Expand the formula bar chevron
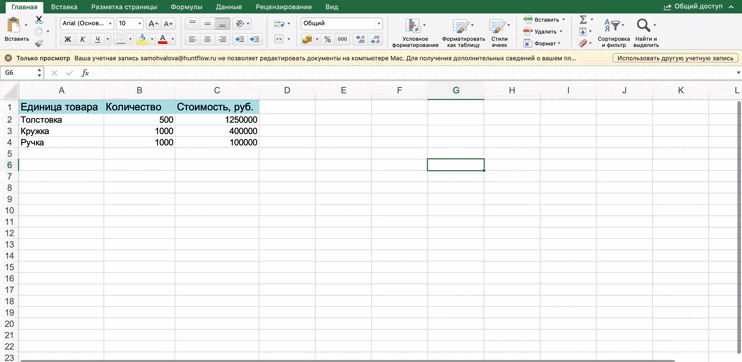 (738, 73)
